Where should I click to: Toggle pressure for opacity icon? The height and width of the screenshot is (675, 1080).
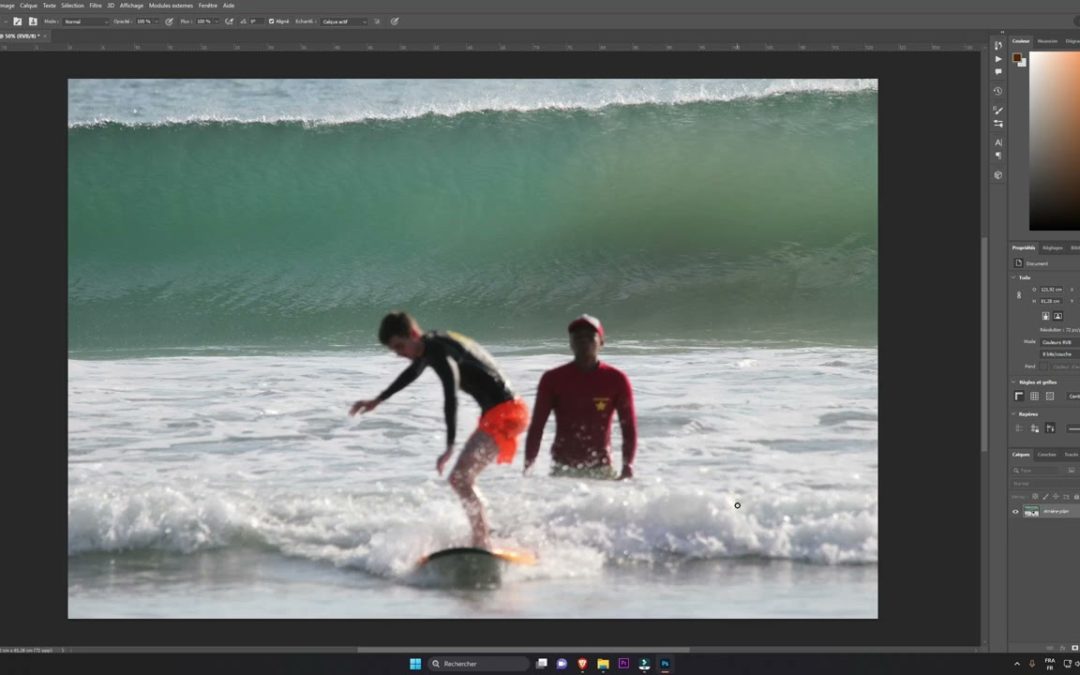click(169, 21)
